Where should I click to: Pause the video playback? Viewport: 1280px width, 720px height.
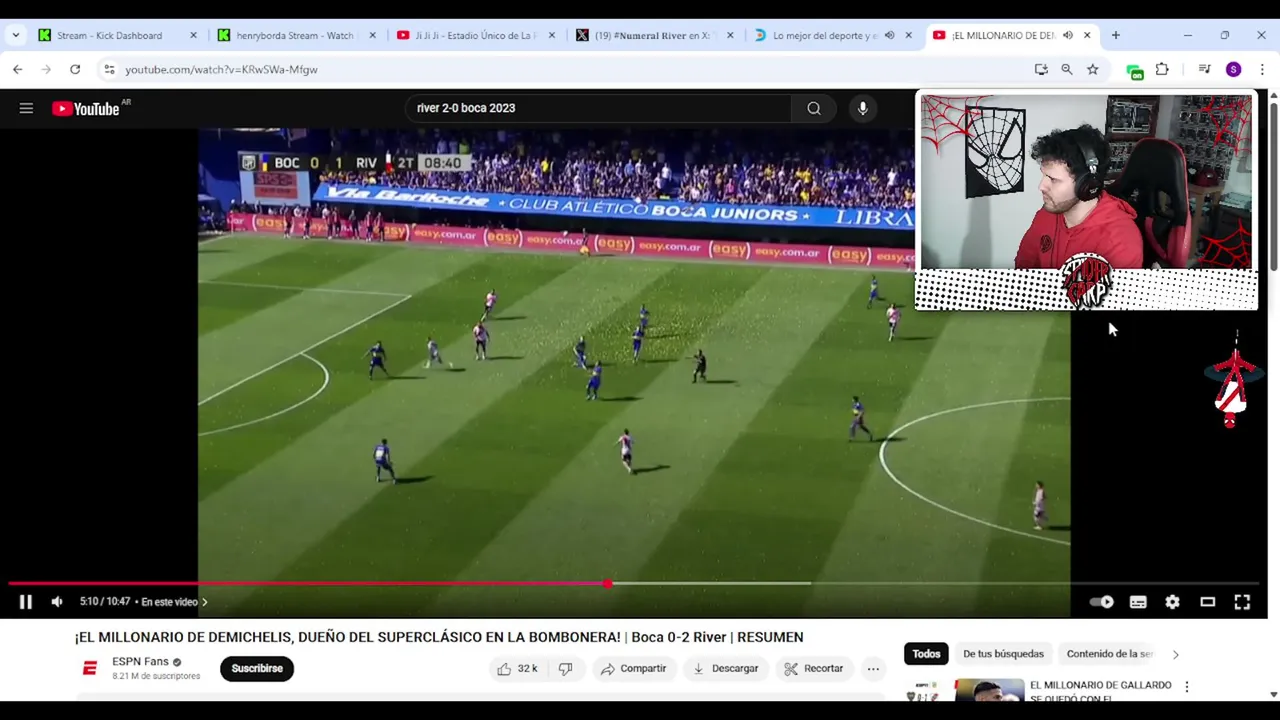[x=26, y=602]
